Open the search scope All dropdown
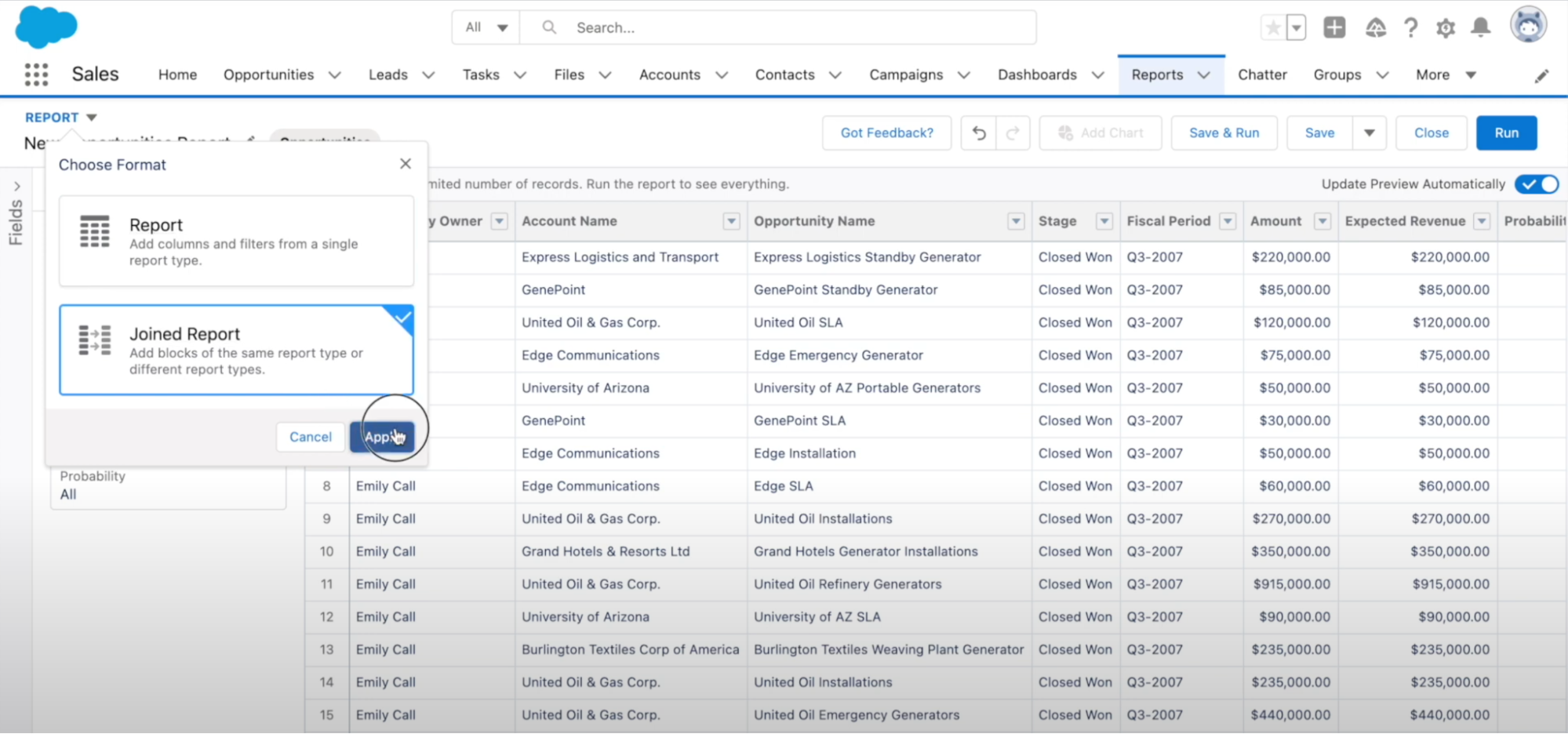Image resolution: width=1568 pixels, height=734 pixels. (x=485, y=26)
